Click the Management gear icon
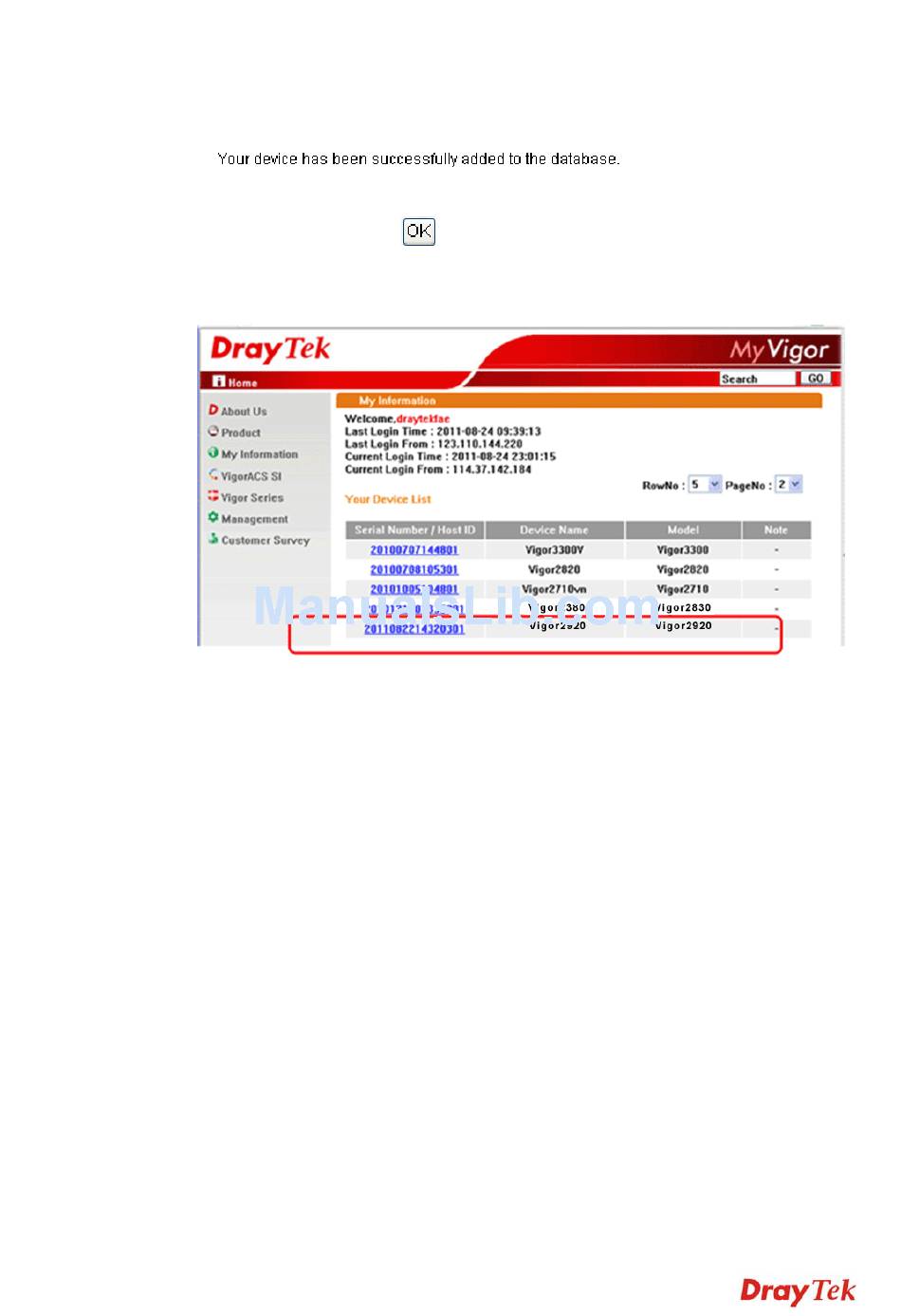Screen dimensions: 901x1316 click(x=213, y=517)
